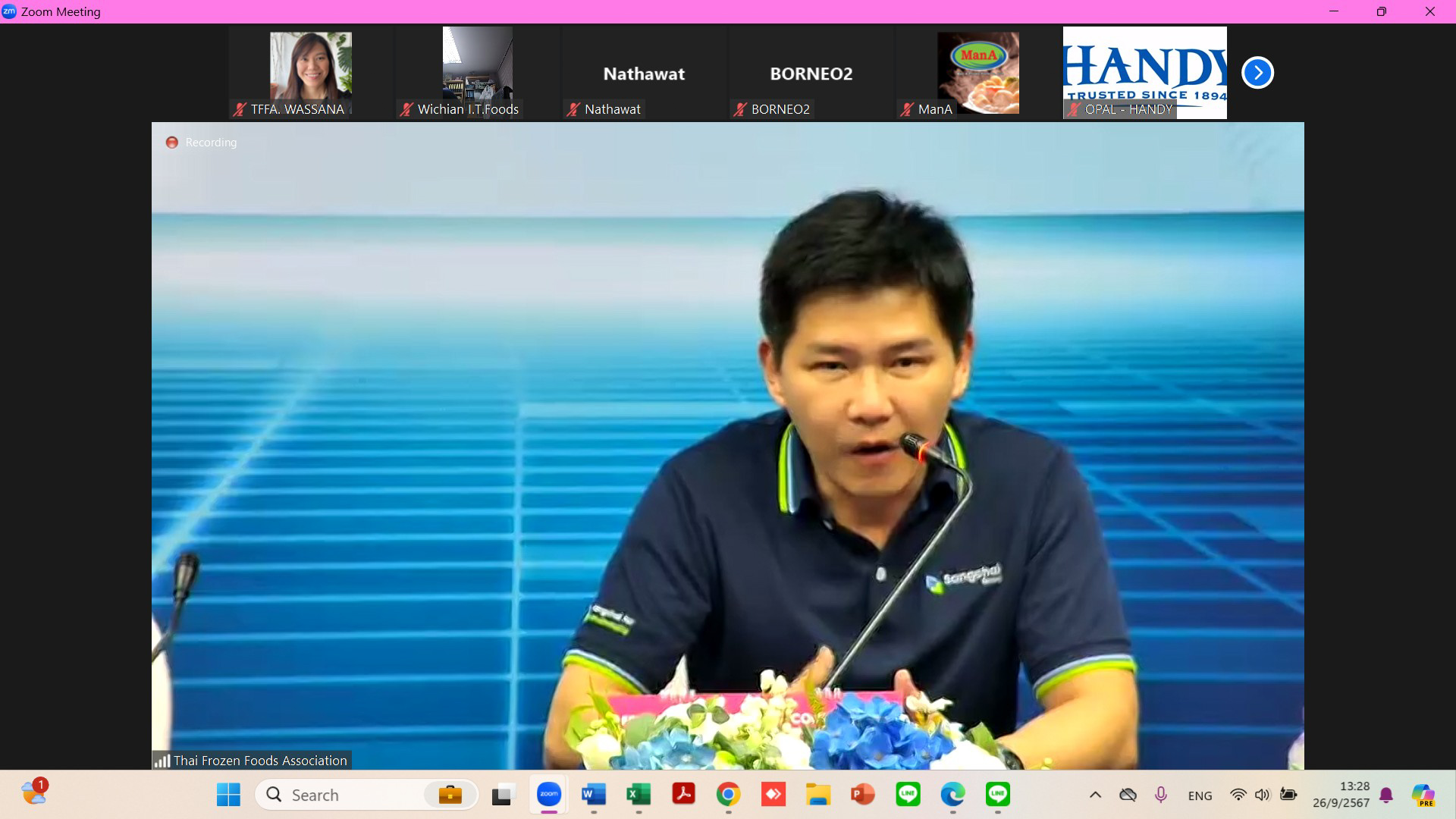Image resolution: width=1456 pixels, height=819 pixels.
Task: Select the ManA participant thumbnail
Action: pos(977,73)
